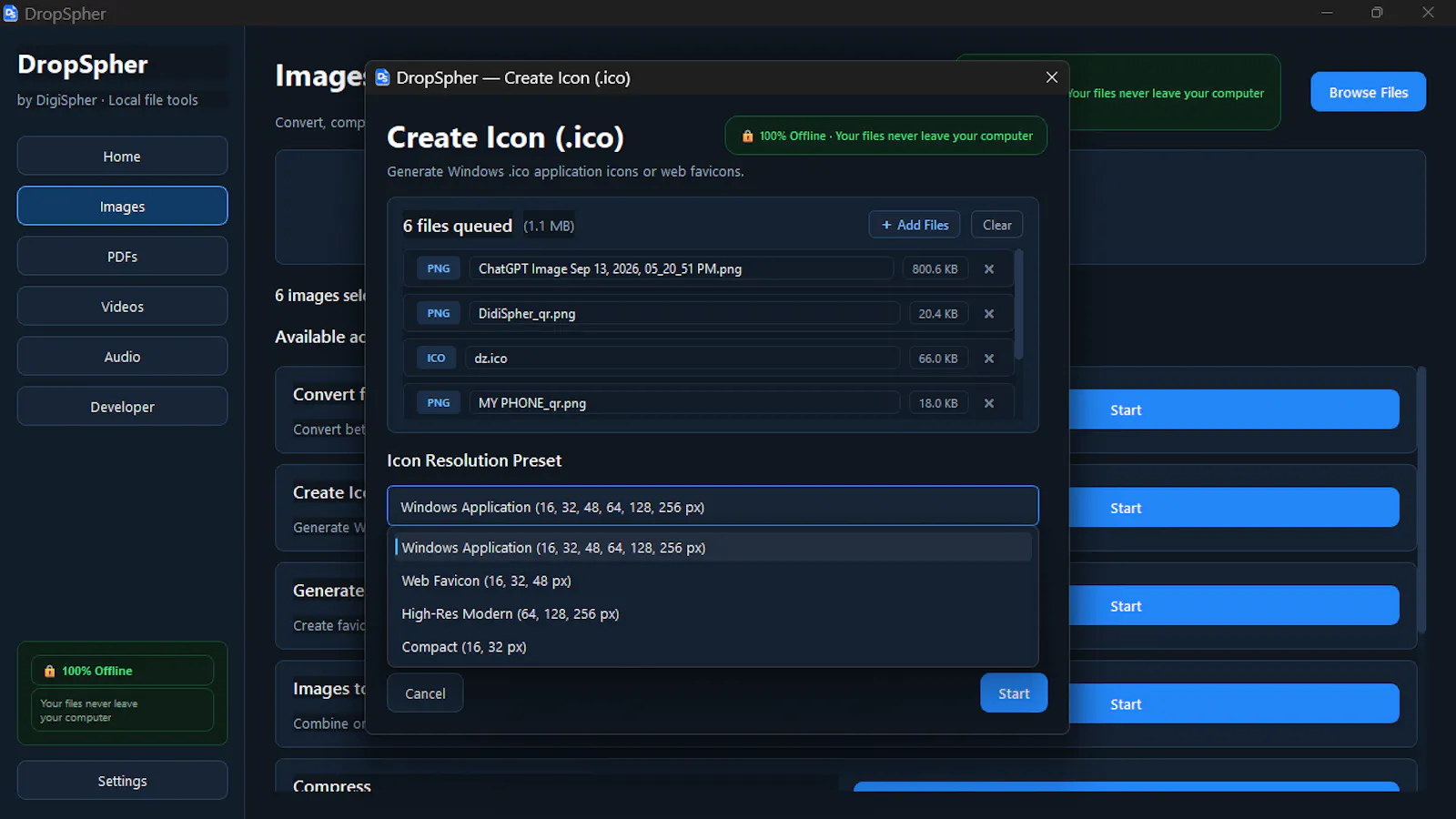Open Images section in sidebar
This screenshot has height=819, width=1456.
click(122, 206)
